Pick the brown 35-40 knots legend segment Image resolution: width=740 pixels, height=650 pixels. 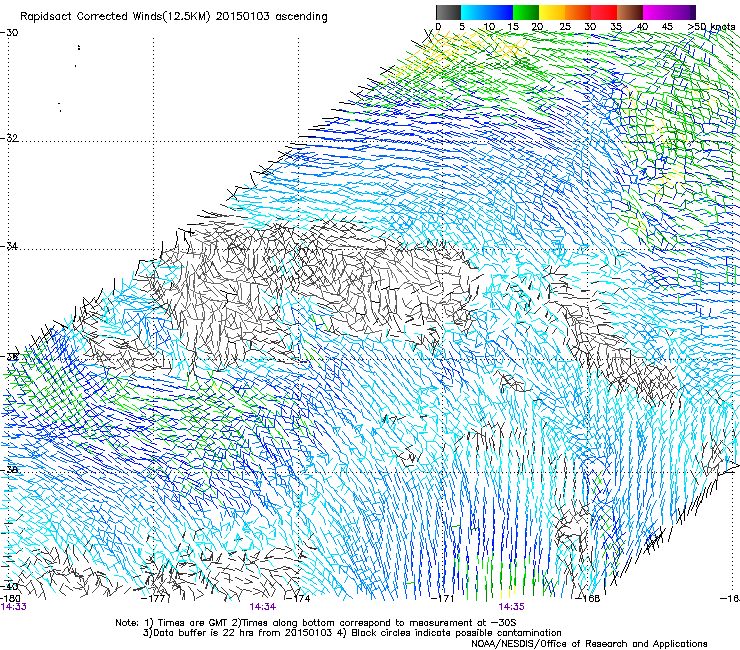[x=630, y=12]
